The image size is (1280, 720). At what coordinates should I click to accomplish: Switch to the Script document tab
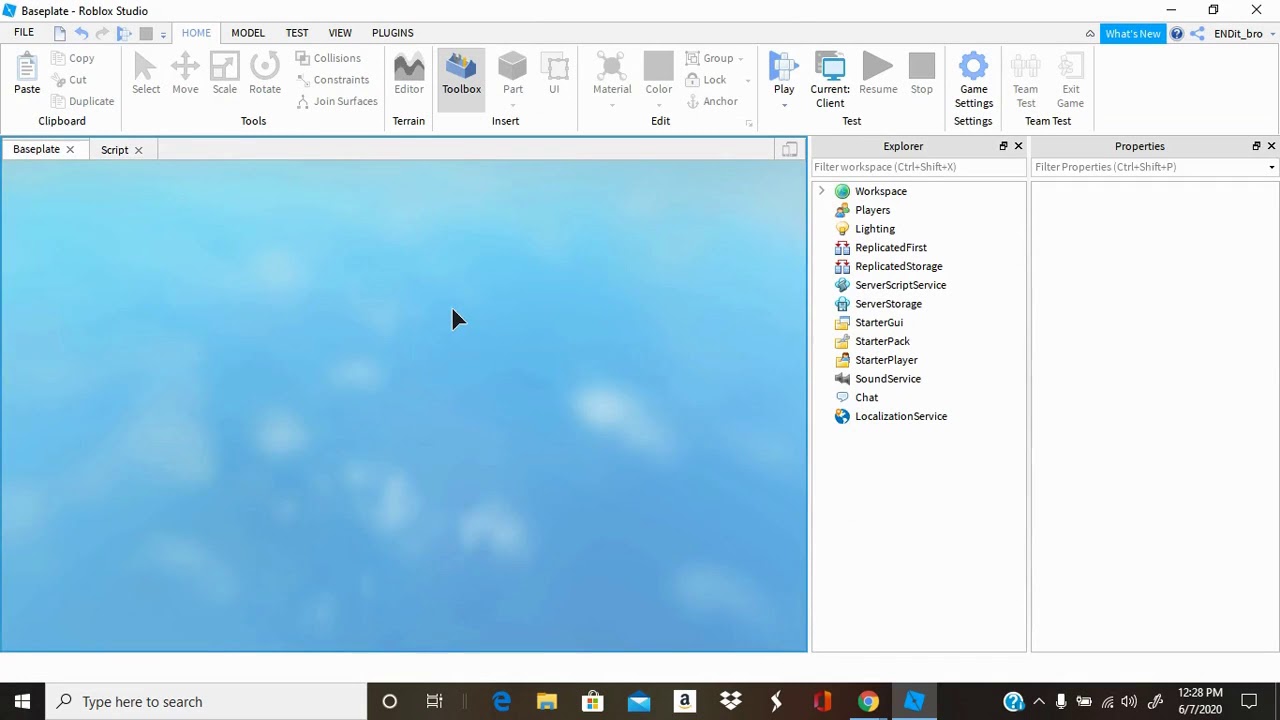click(114, 150)
